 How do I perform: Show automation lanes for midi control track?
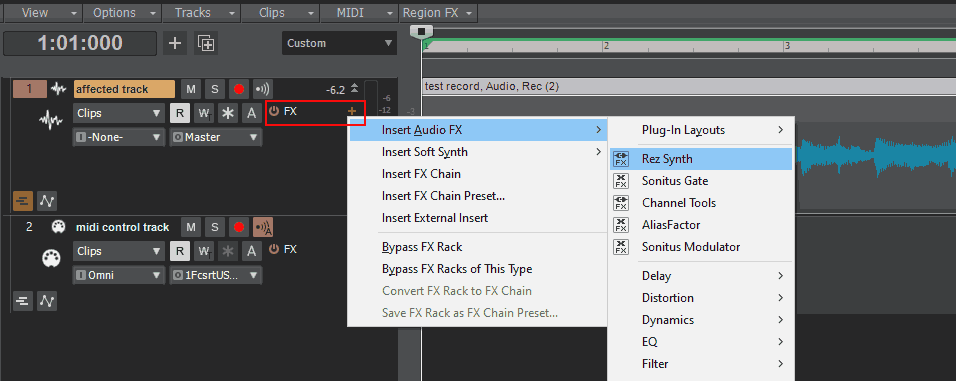coord(47,301)
